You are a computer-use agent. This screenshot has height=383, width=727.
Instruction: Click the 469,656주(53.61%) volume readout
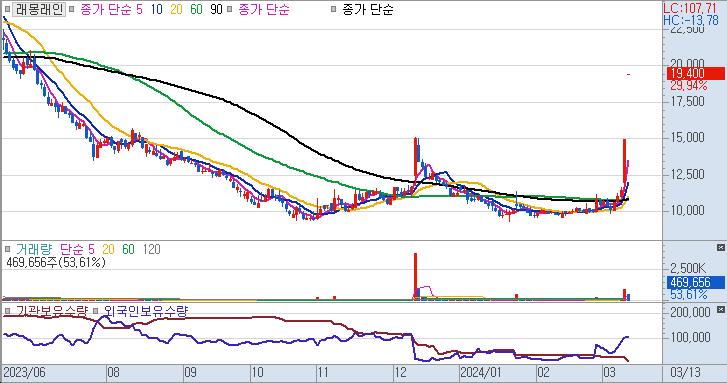pos(56,262)
